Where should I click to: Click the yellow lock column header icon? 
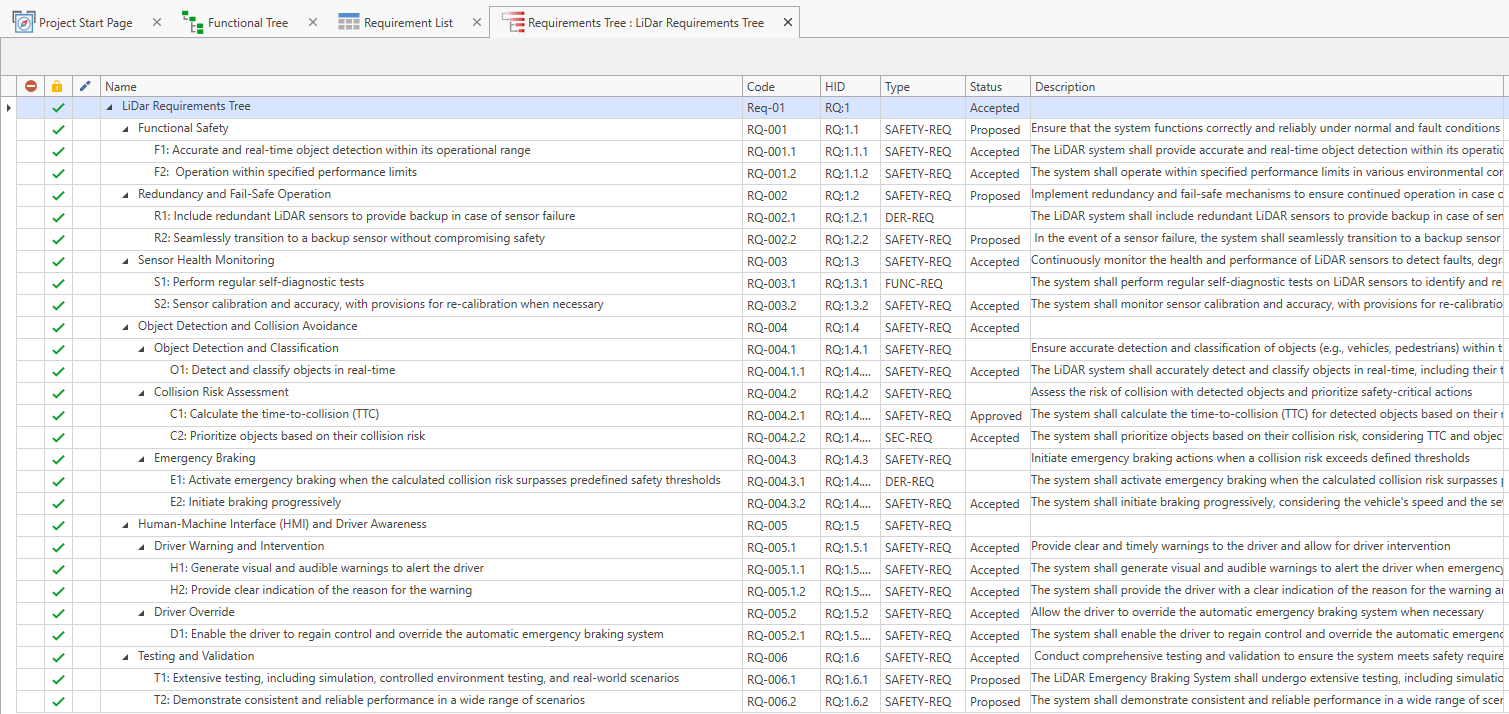click(58, 87)
